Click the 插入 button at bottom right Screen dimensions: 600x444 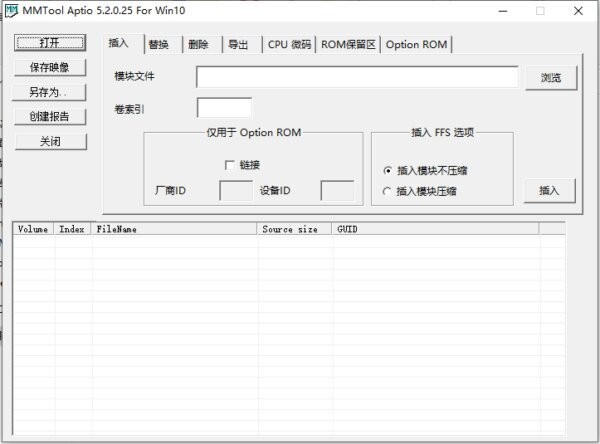(x=549, y=190)
